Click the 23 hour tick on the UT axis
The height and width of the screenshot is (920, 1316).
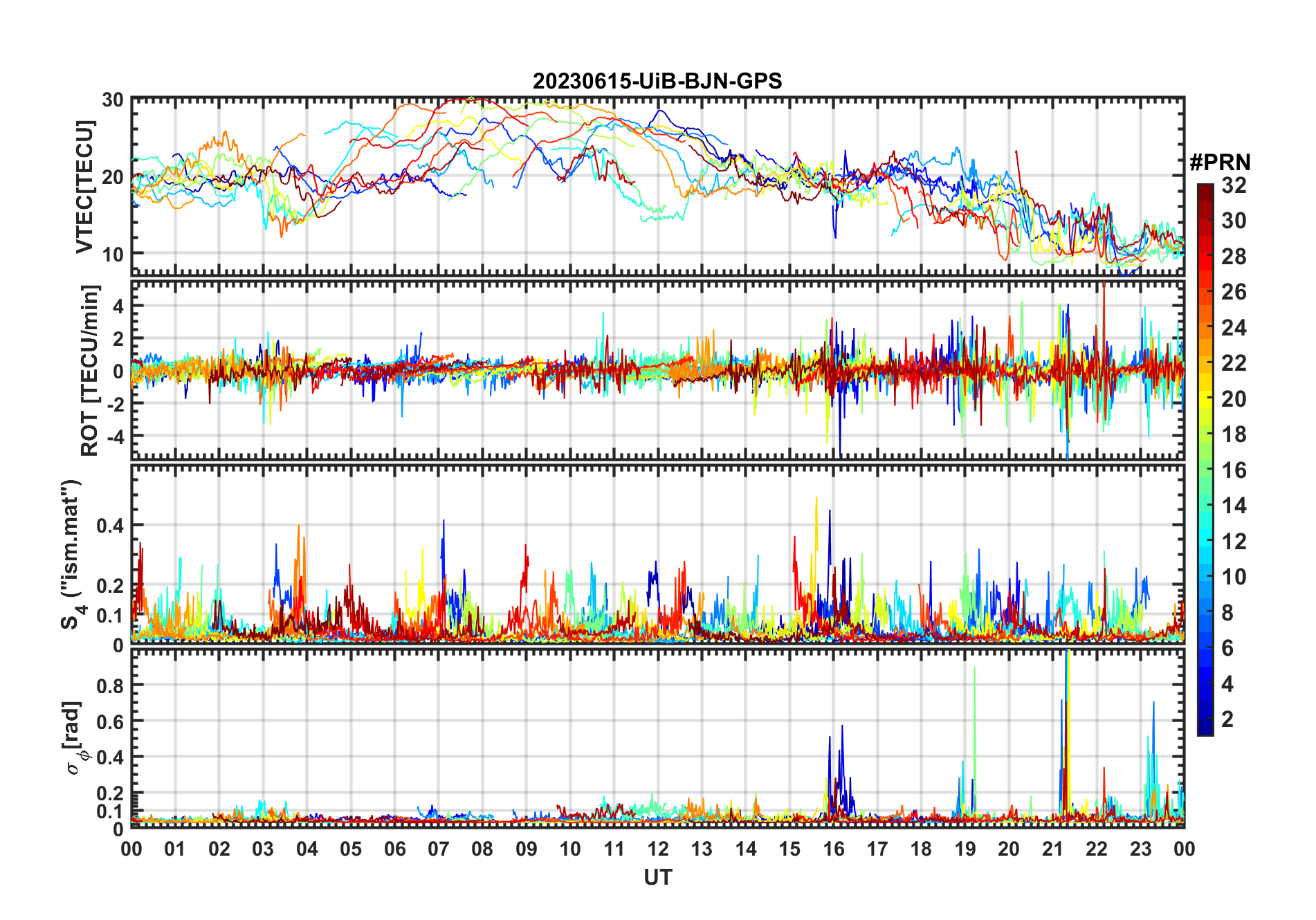1140,849
